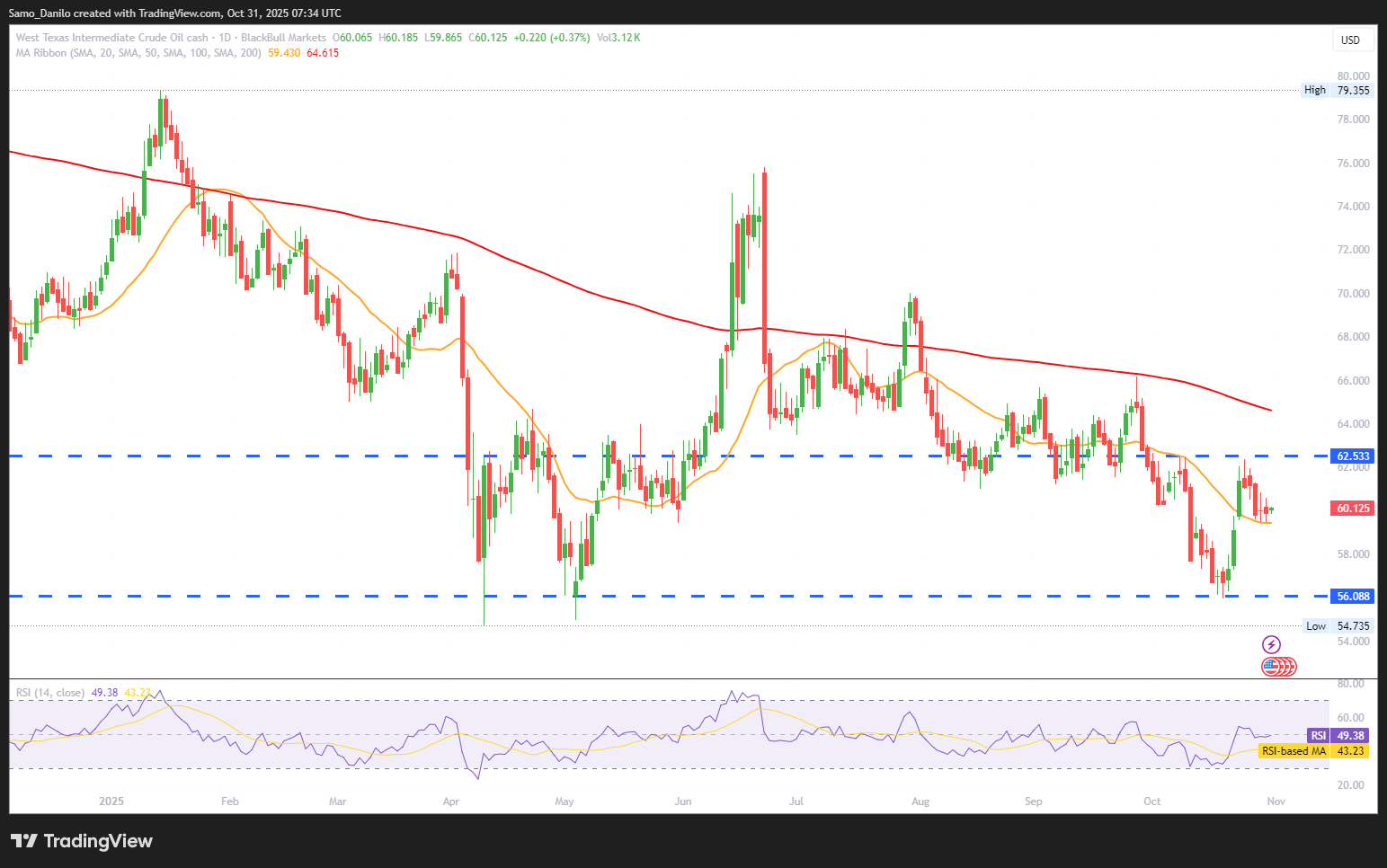This screenshot has width=1387, height=868.
Task: Click the purple RSI 49.38 value label
Action: 1338,736
